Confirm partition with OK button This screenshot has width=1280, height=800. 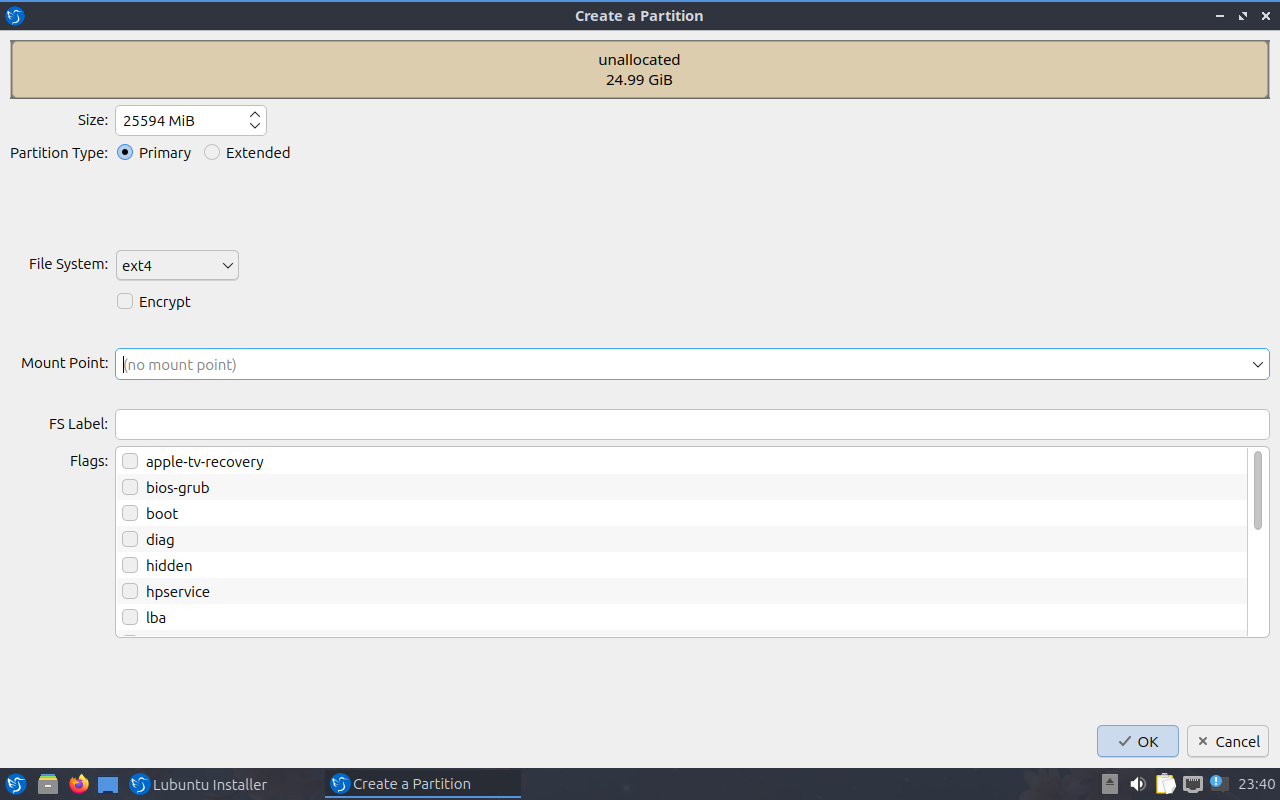click(x=1137, y=741)
